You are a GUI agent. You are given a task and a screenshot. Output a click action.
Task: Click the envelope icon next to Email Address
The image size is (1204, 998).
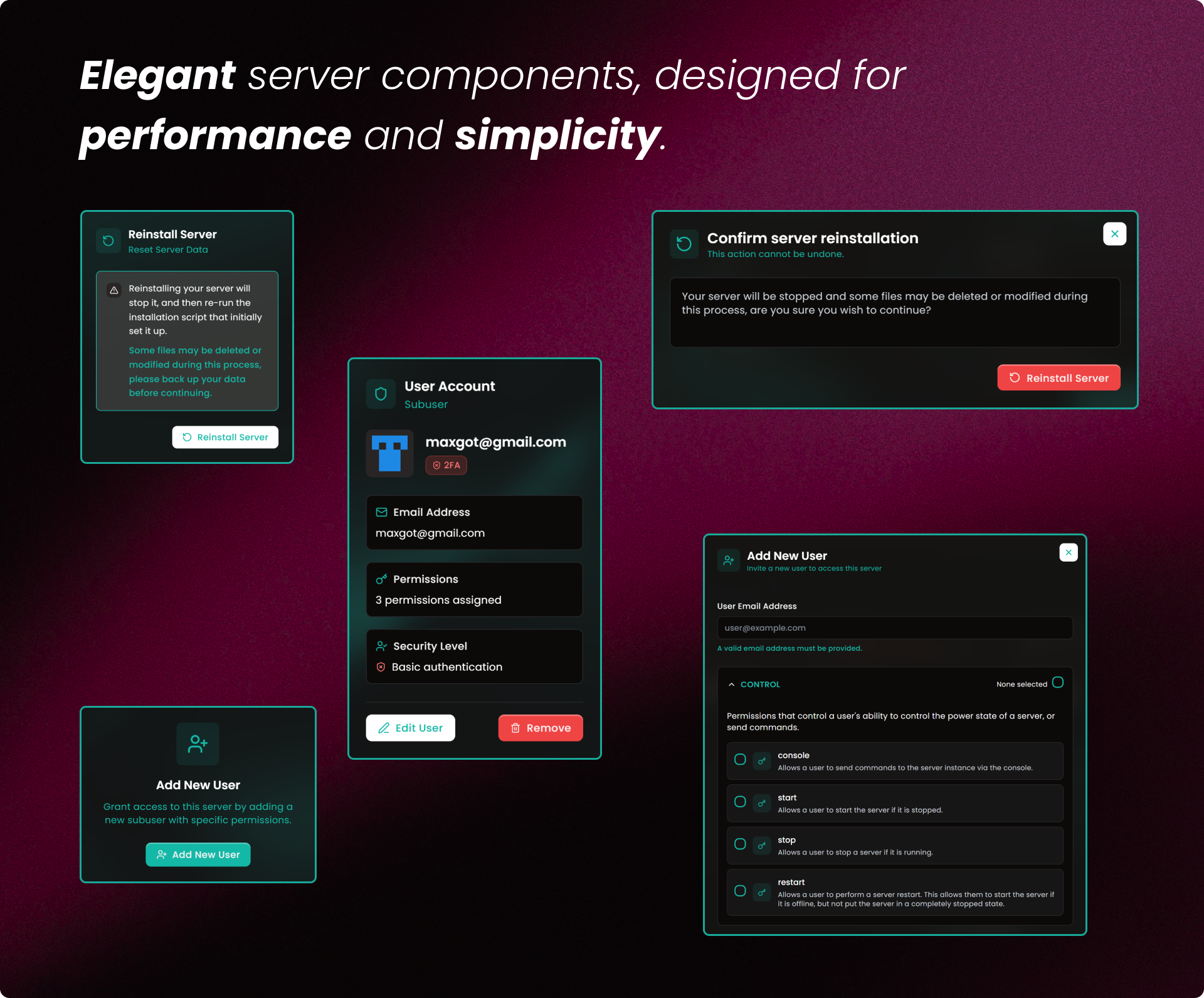pyautogui.click(x=381, y=512)
